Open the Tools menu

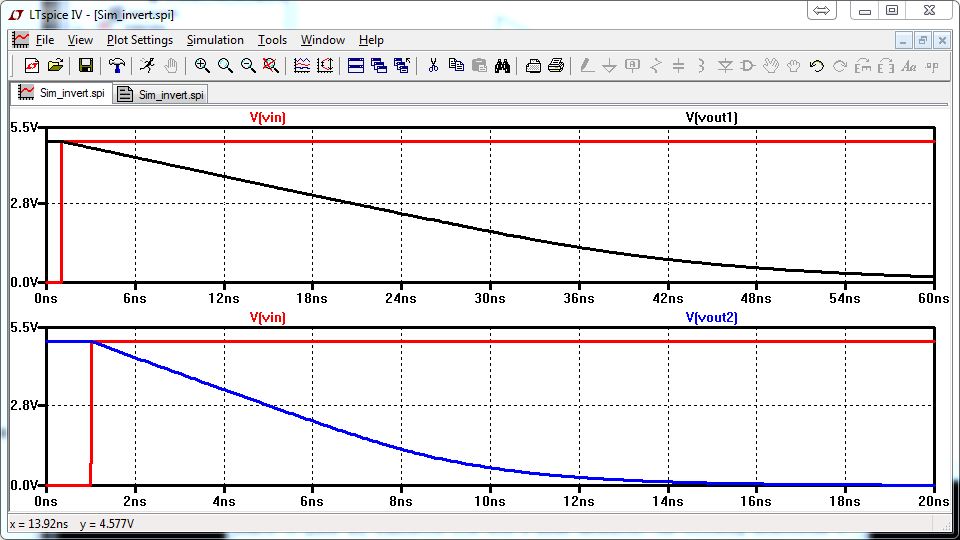pyautogui.click(x=272, y=40)
